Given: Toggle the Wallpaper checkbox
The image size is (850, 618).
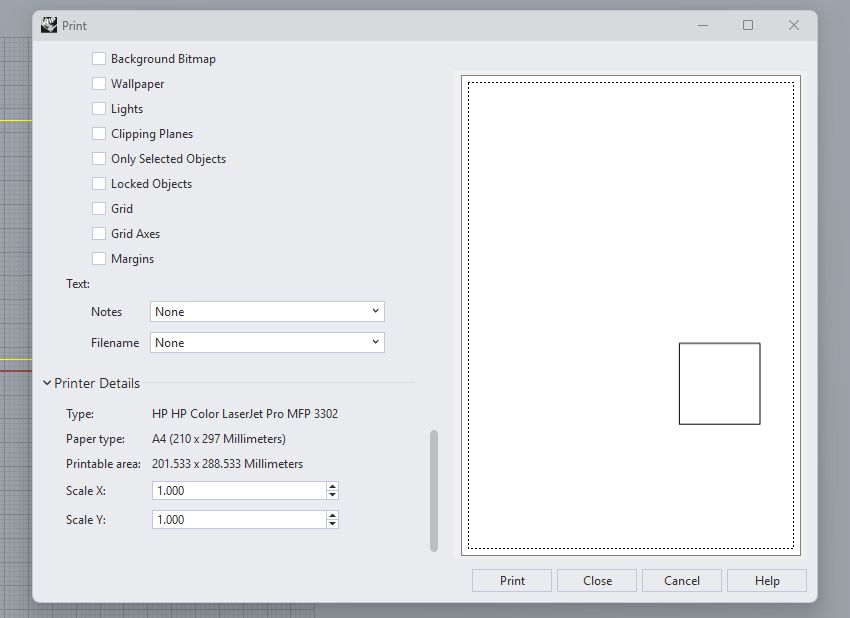Looking at the screenshot, I should 99,83.
